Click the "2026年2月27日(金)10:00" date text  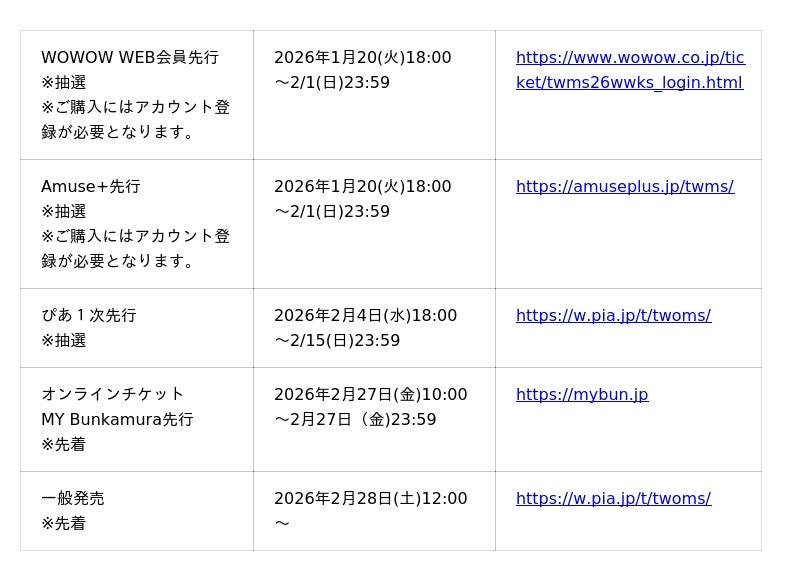pyautogui.click(x=370, y=395)
